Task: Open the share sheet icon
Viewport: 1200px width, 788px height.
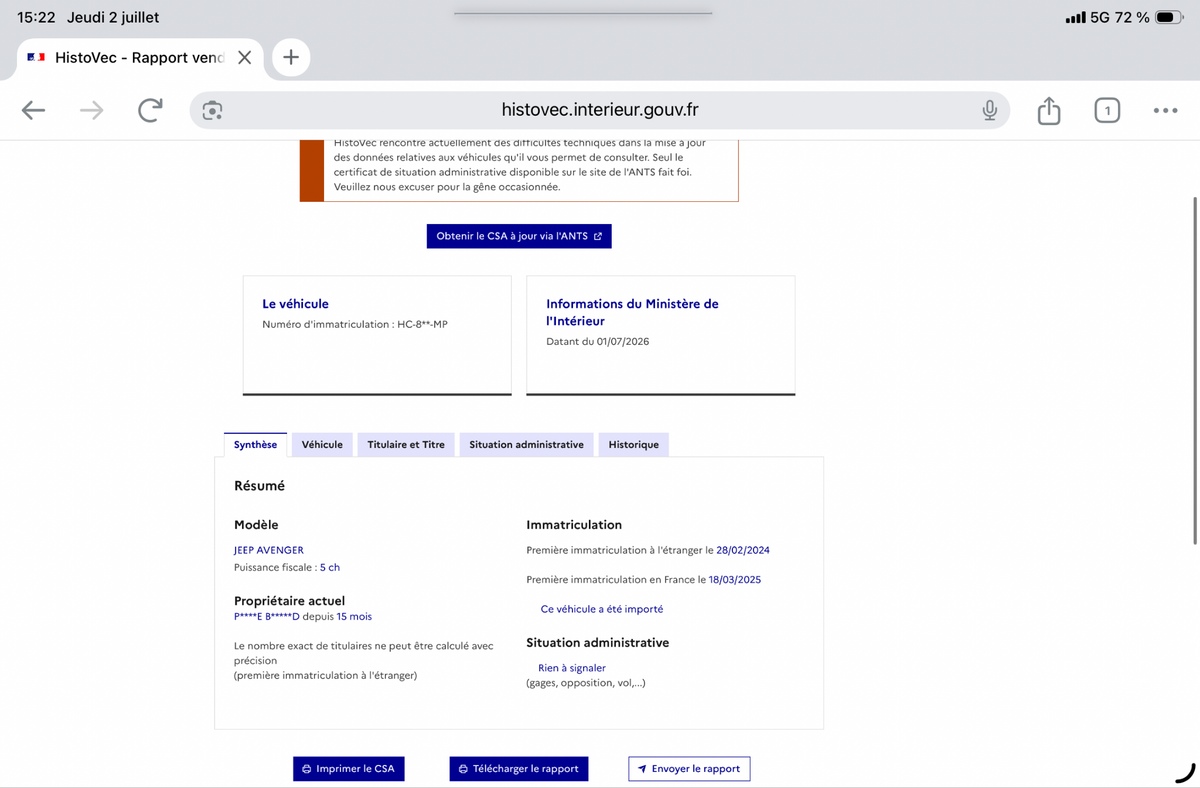Action: pyautogui.click(x=1048, y=110)
